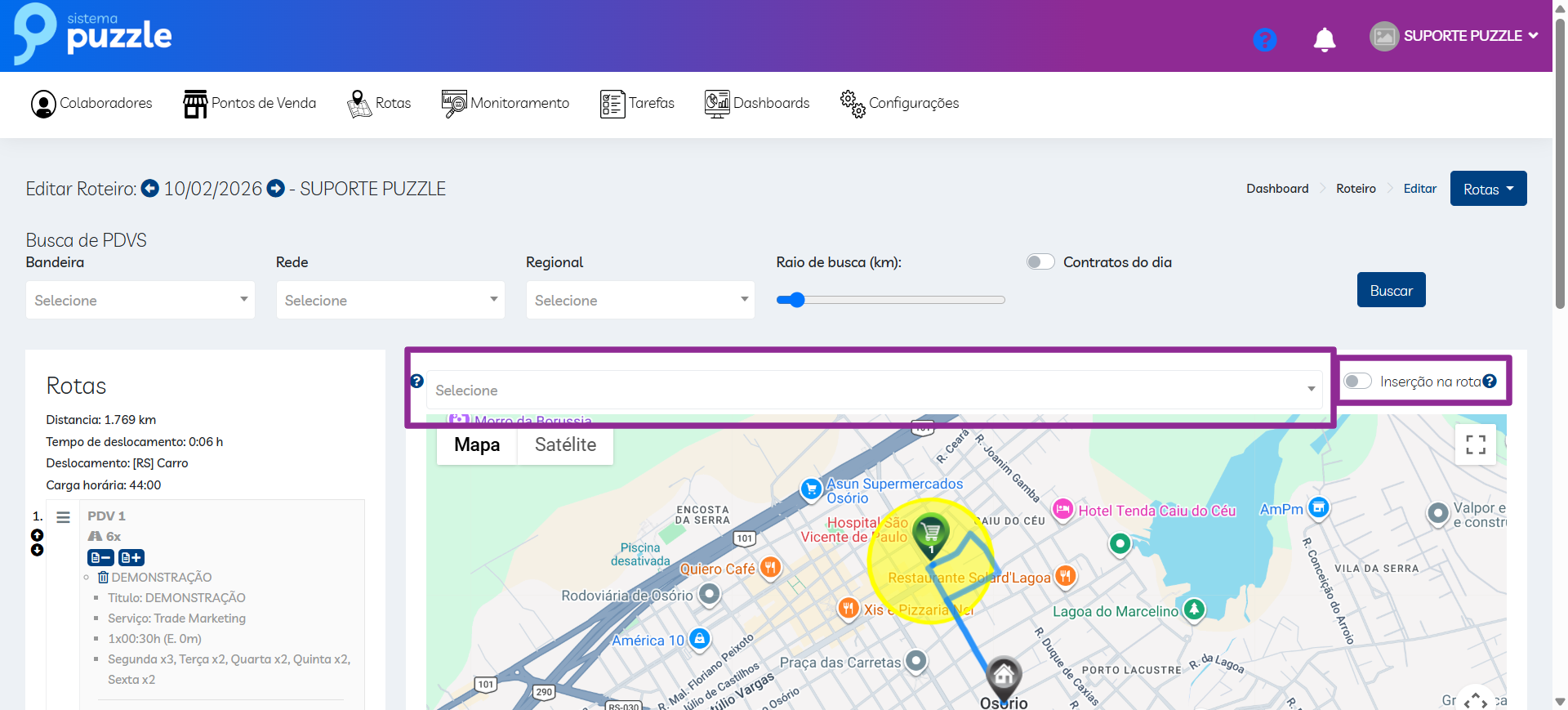Enable Inserção na rota toggle
Screen dimensions: 1568x710
tap(1357, 382)
